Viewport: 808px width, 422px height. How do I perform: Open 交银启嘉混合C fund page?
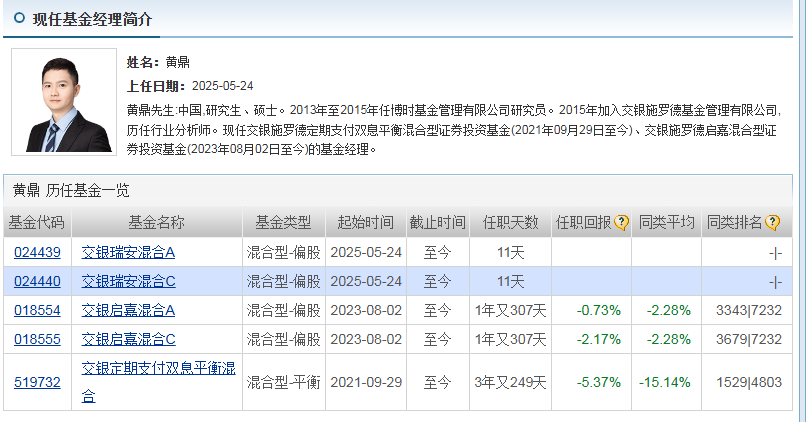click(x=128, y=339)
